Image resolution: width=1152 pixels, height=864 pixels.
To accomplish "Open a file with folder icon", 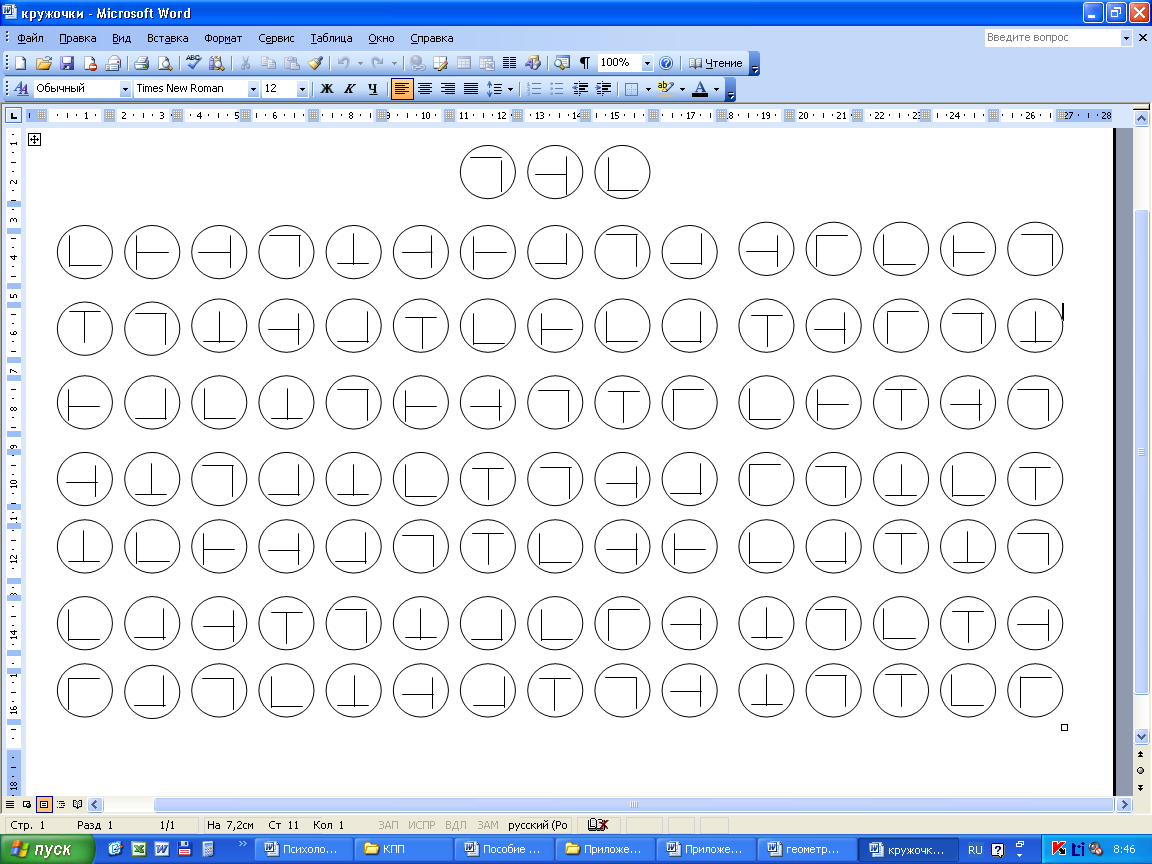I will (x=44, y=63).
